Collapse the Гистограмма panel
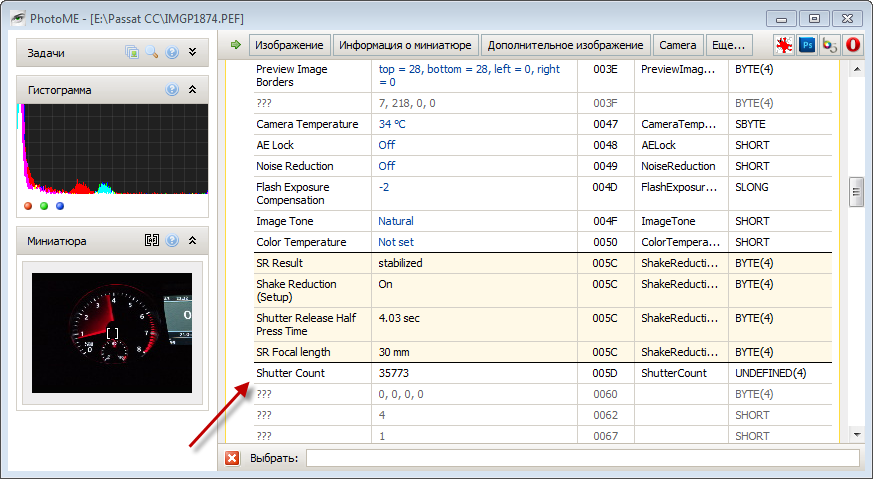Screen dimensions: 873x479 (193, 90)
